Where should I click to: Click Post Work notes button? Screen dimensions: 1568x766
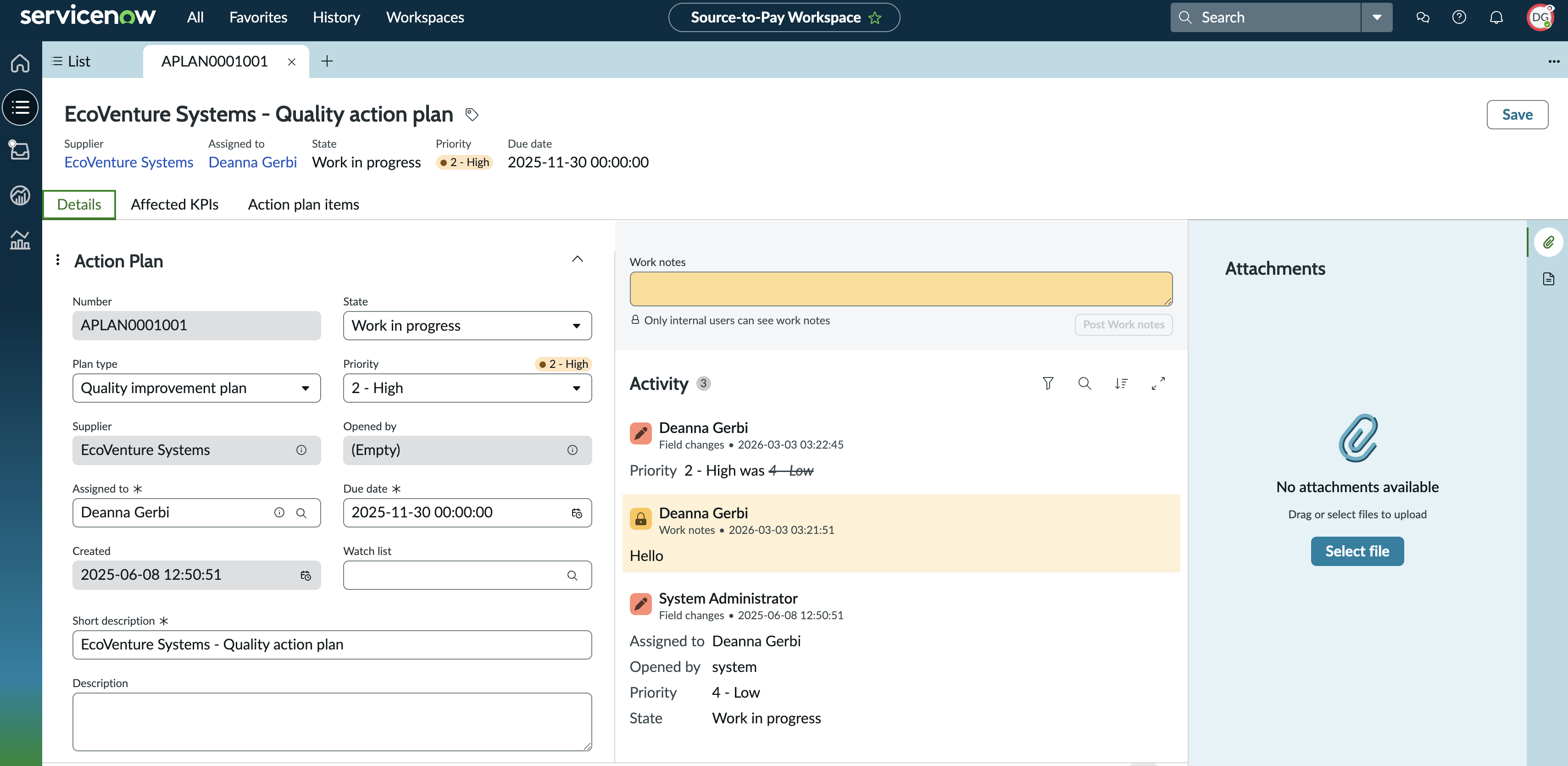tap(1123, 325)
